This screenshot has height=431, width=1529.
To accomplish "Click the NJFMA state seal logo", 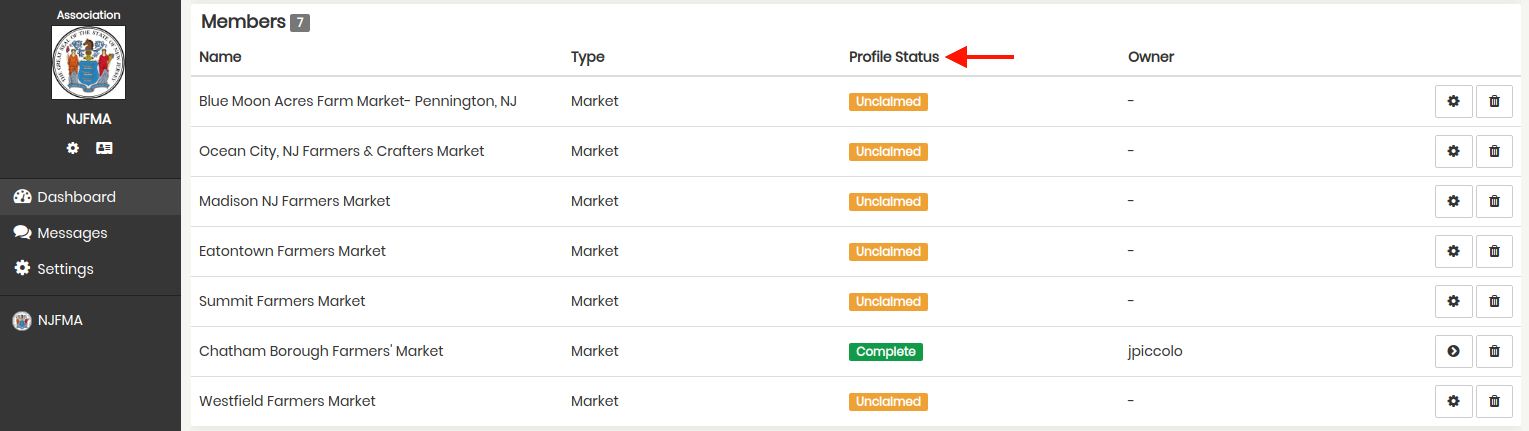I will pos(89,62).
